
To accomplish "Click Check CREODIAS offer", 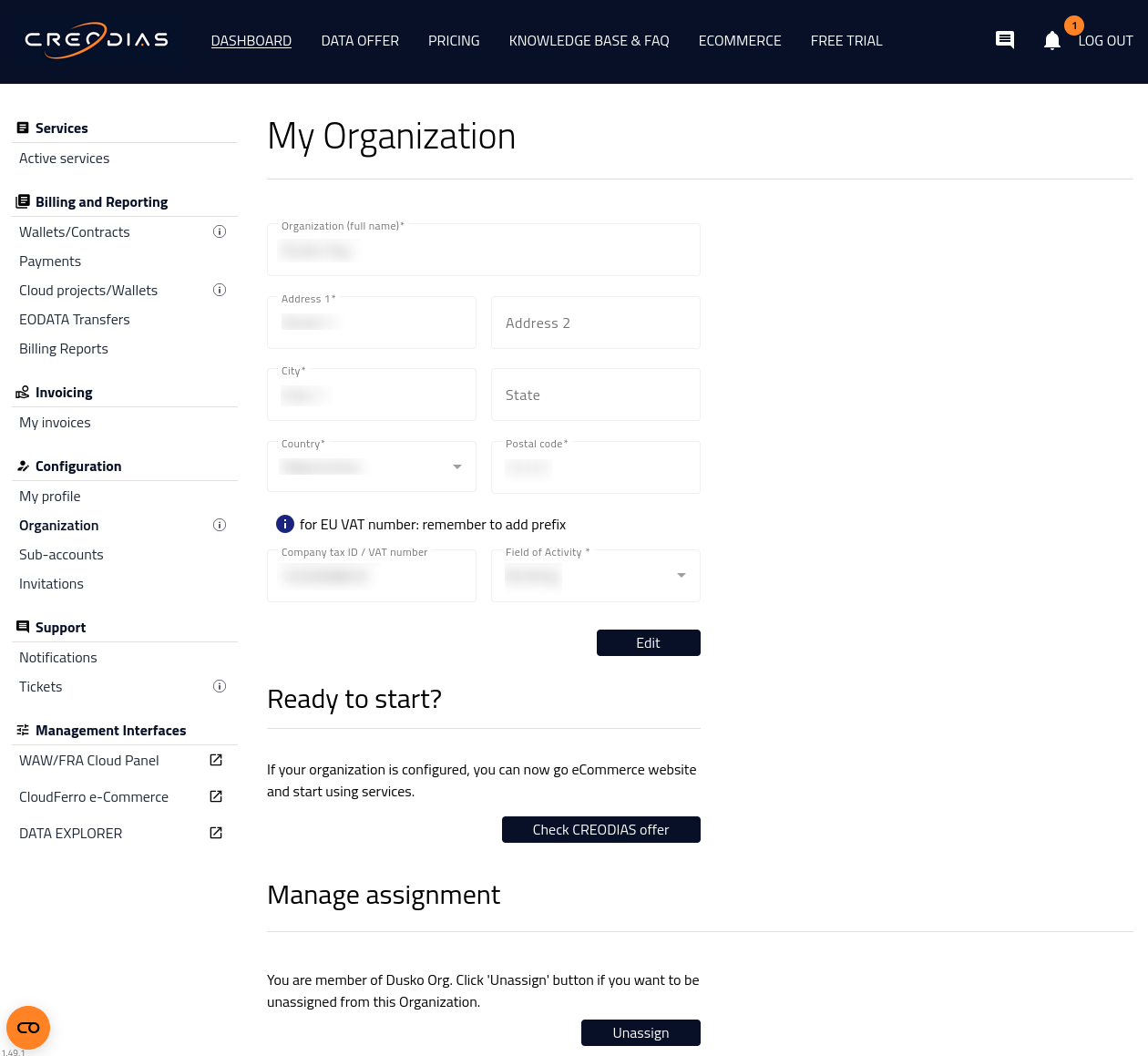I will coord(600,829).
